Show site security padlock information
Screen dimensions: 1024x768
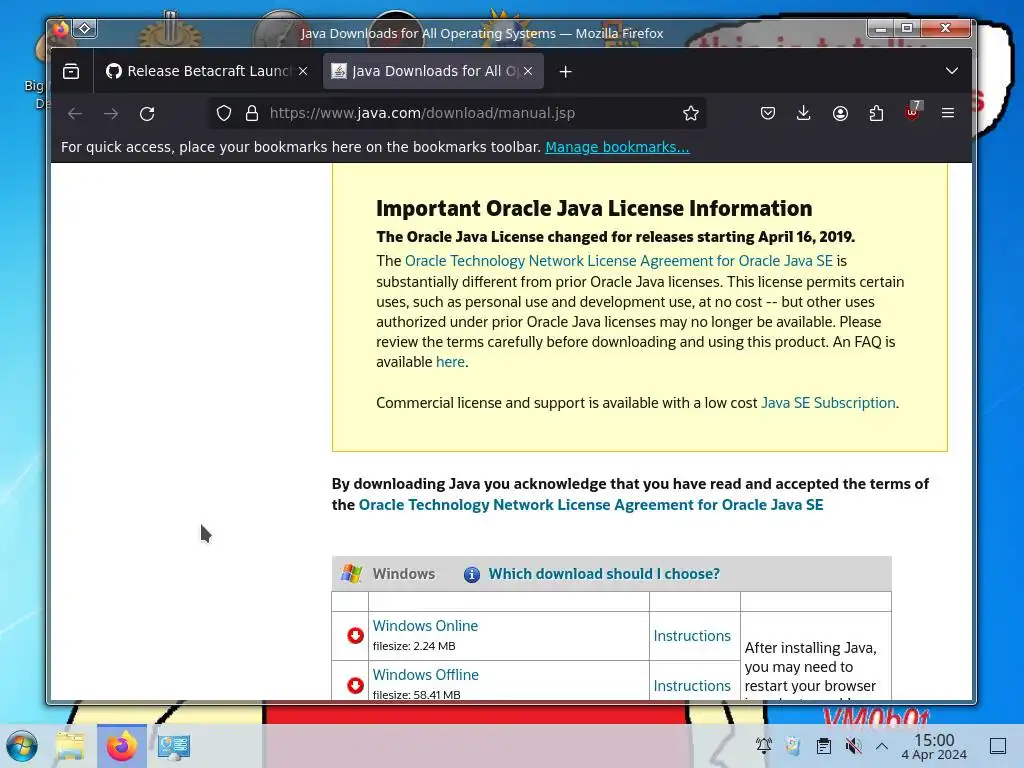pos(251,114)
